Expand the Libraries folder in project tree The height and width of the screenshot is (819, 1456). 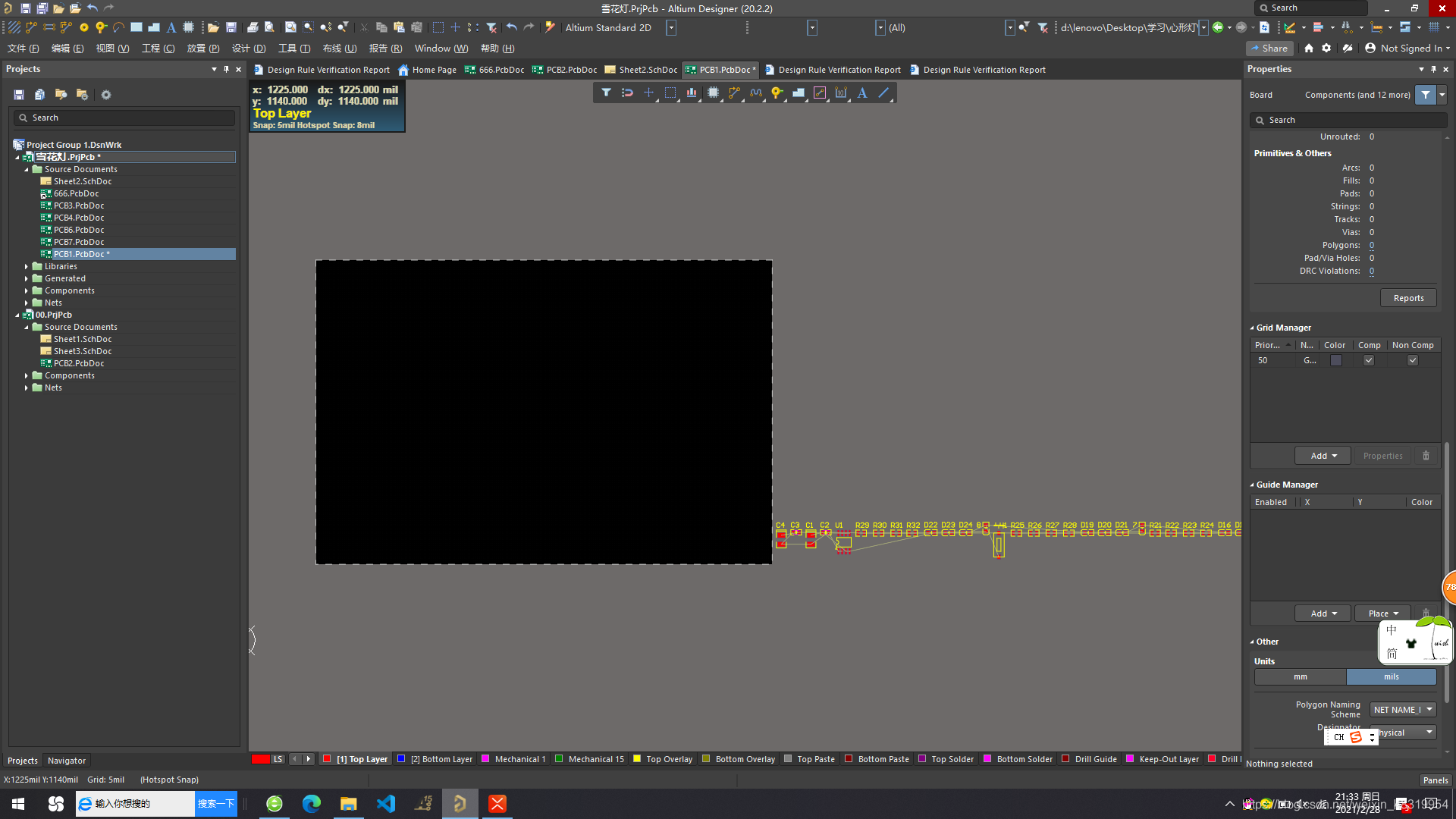27,267
